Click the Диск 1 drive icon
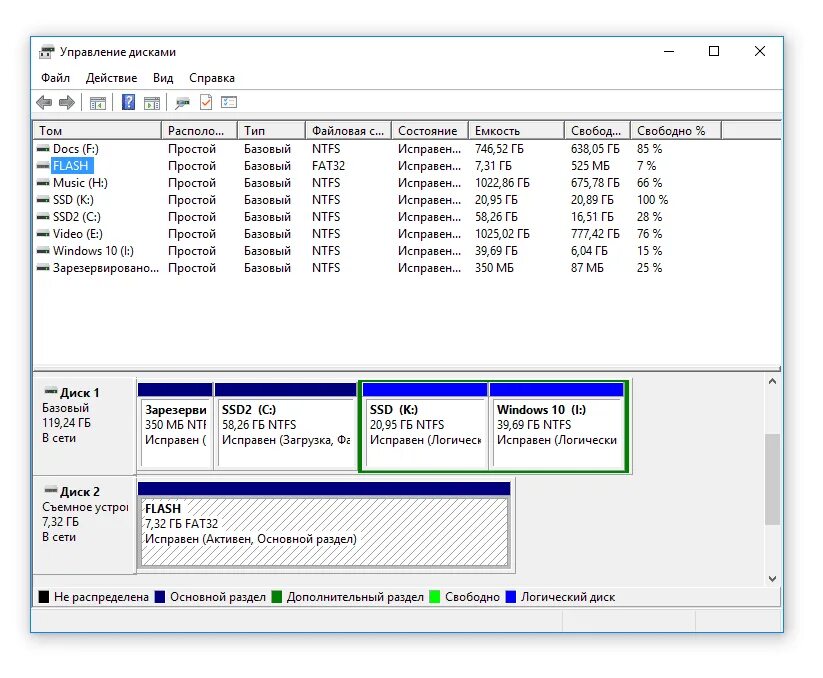 pos(51,391)
